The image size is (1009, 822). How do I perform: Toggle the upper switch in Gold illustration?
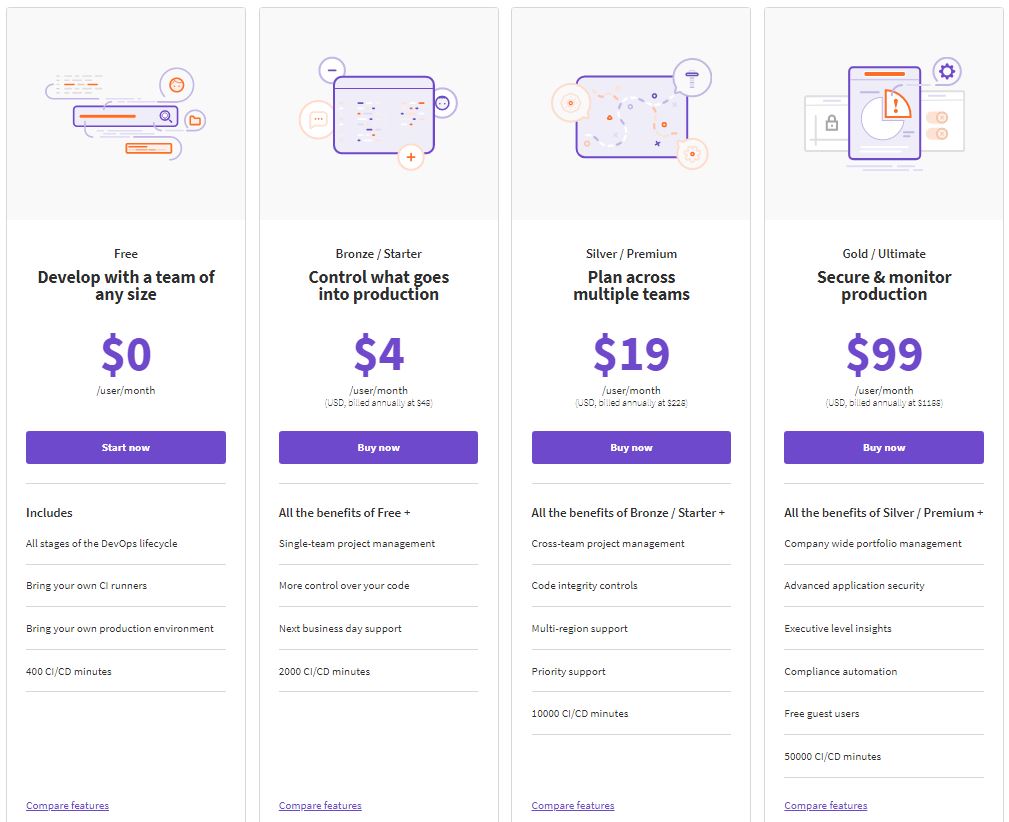pyautogui.click(x=937, y=117)
